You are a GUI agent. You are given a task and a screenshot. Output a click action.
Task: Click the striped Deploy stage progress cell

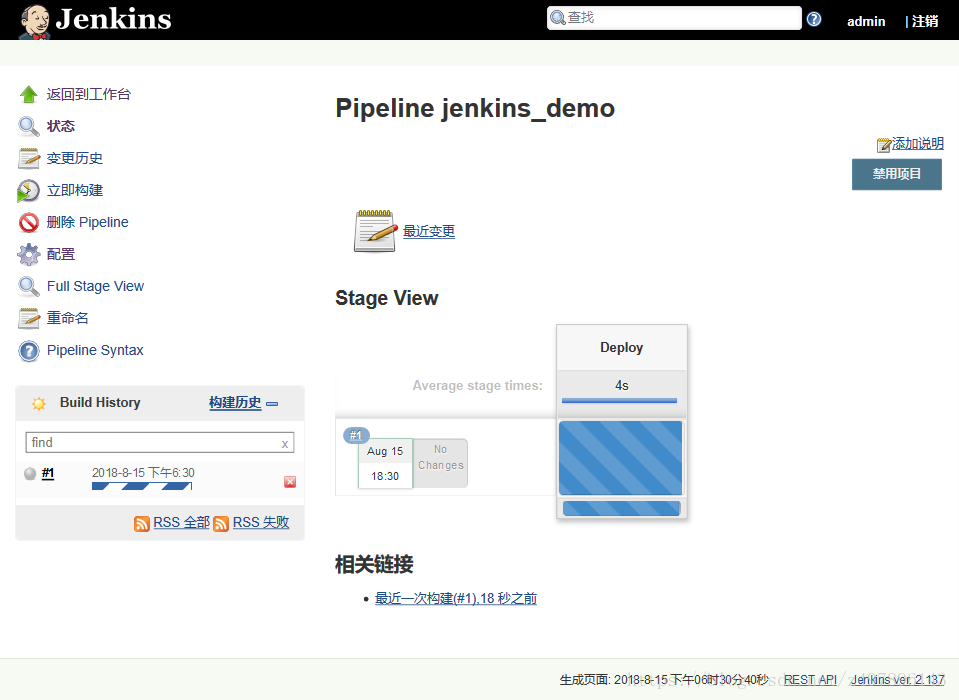[620, 457]
